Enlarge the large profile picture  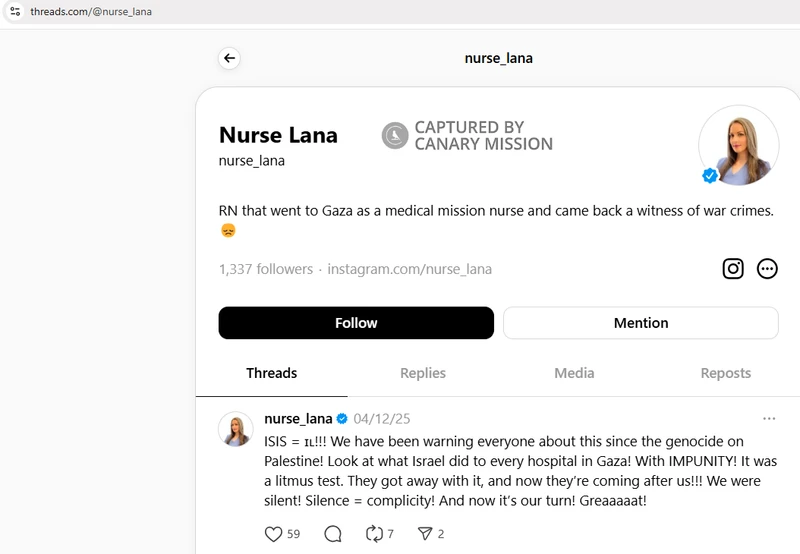[738, 145]
